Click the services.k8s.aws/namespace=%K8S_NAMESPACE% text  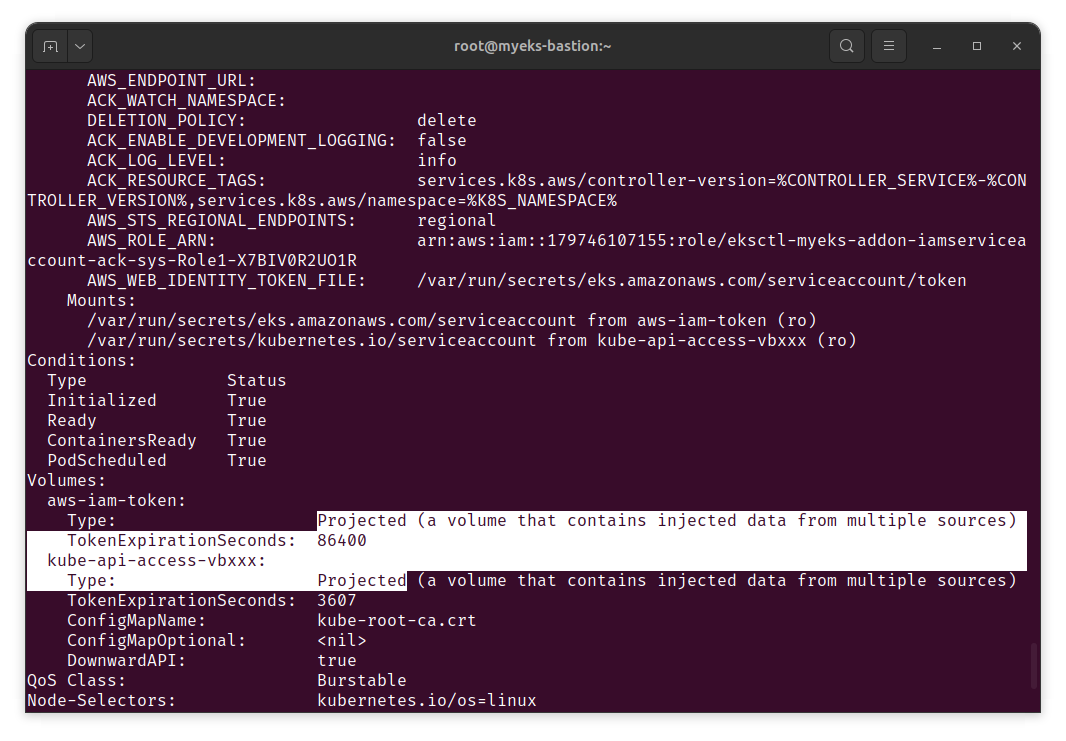point(407,201)
